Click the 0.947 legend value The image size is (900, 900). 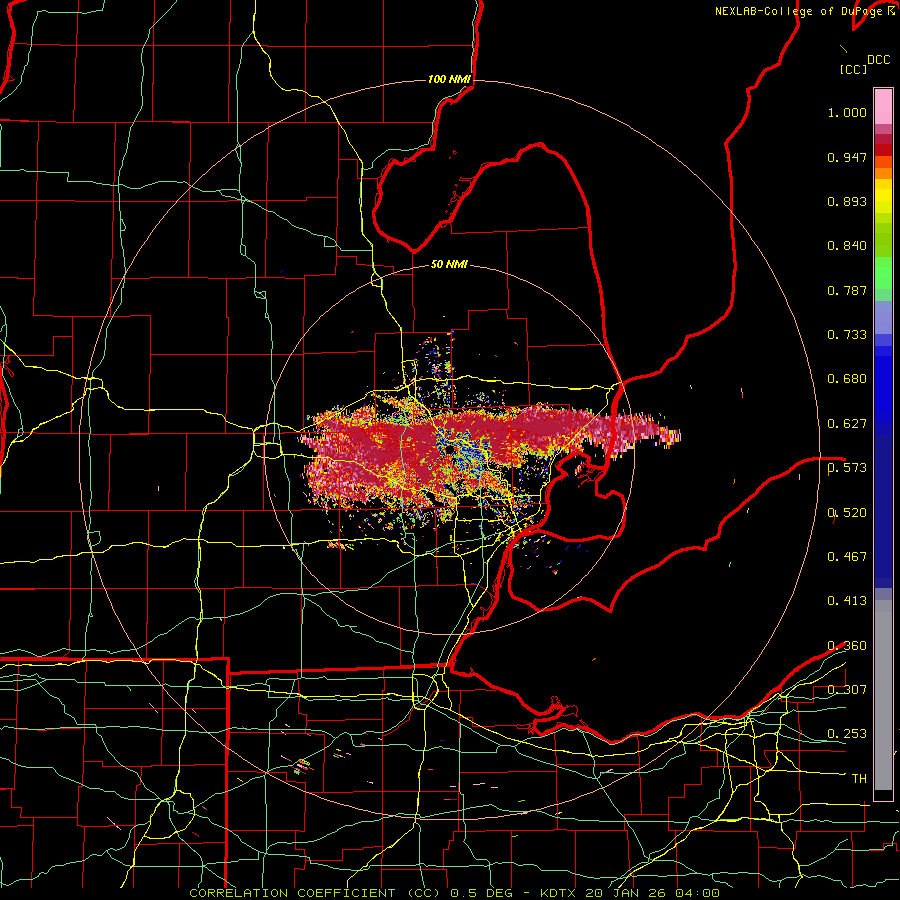pos(847,157)
